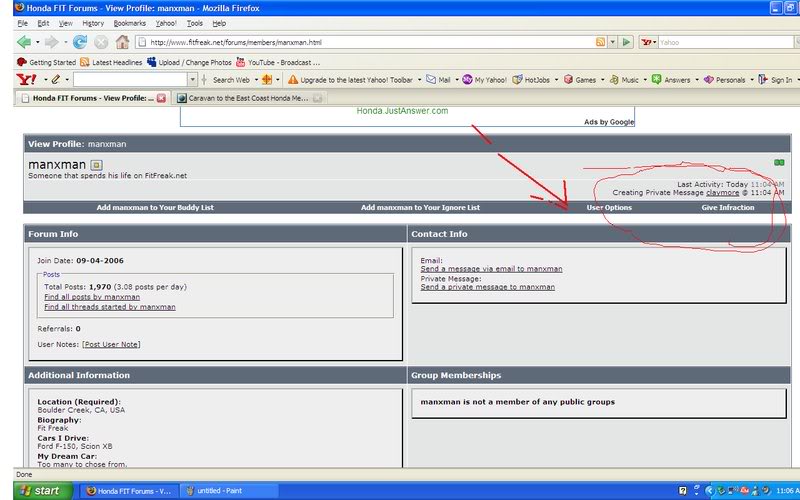Open the Forward button history dropdown

[x=65, y=43]
